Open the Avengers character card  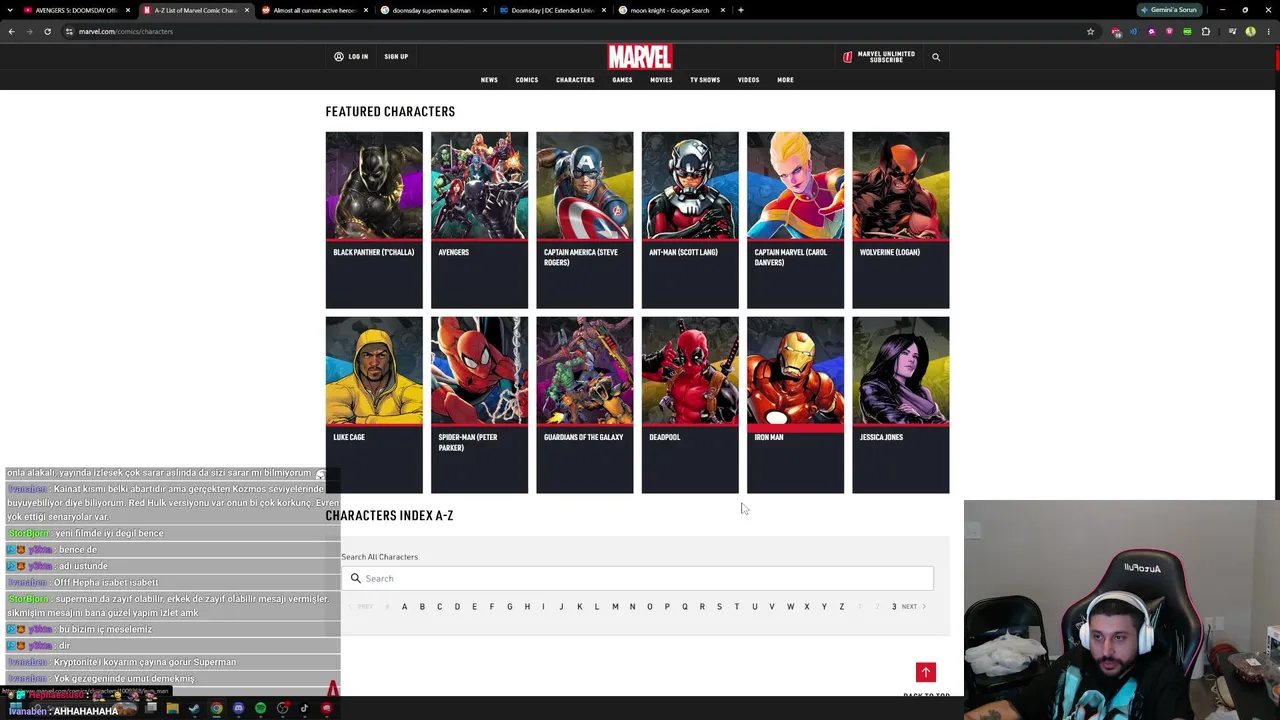click(x=479, y=220)
